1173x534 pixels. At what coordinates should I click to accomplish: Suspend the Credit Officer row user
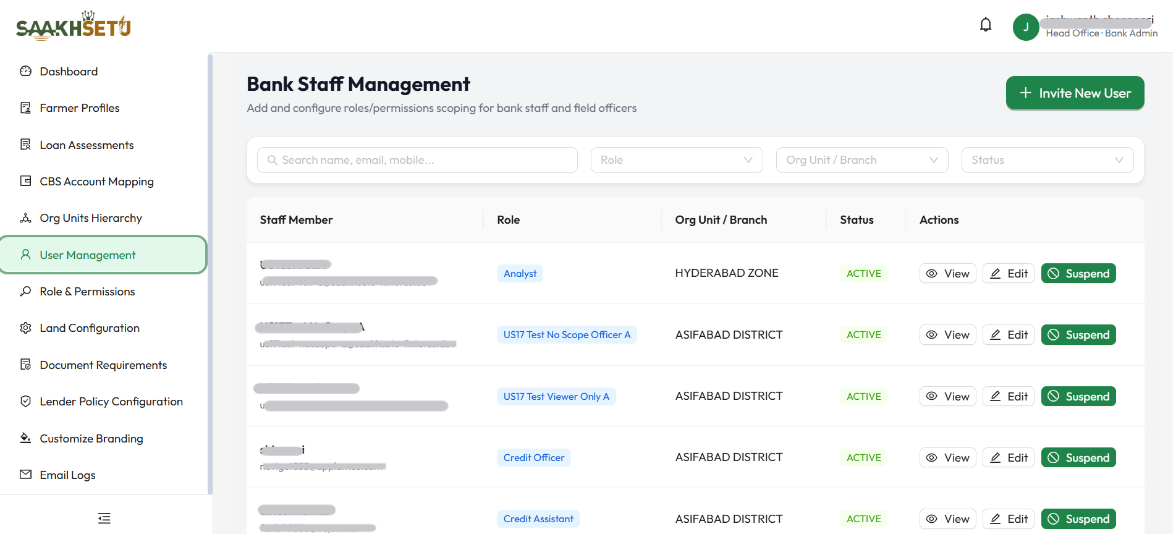click(x=1078, y=457)
